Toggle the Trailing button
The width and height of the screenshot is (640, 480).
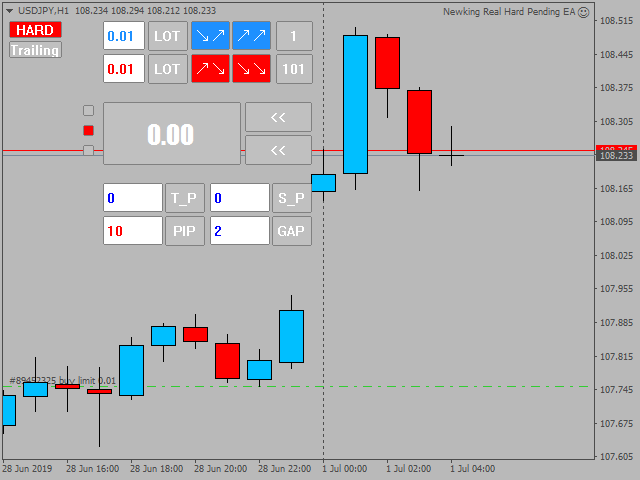coord(35,50)
